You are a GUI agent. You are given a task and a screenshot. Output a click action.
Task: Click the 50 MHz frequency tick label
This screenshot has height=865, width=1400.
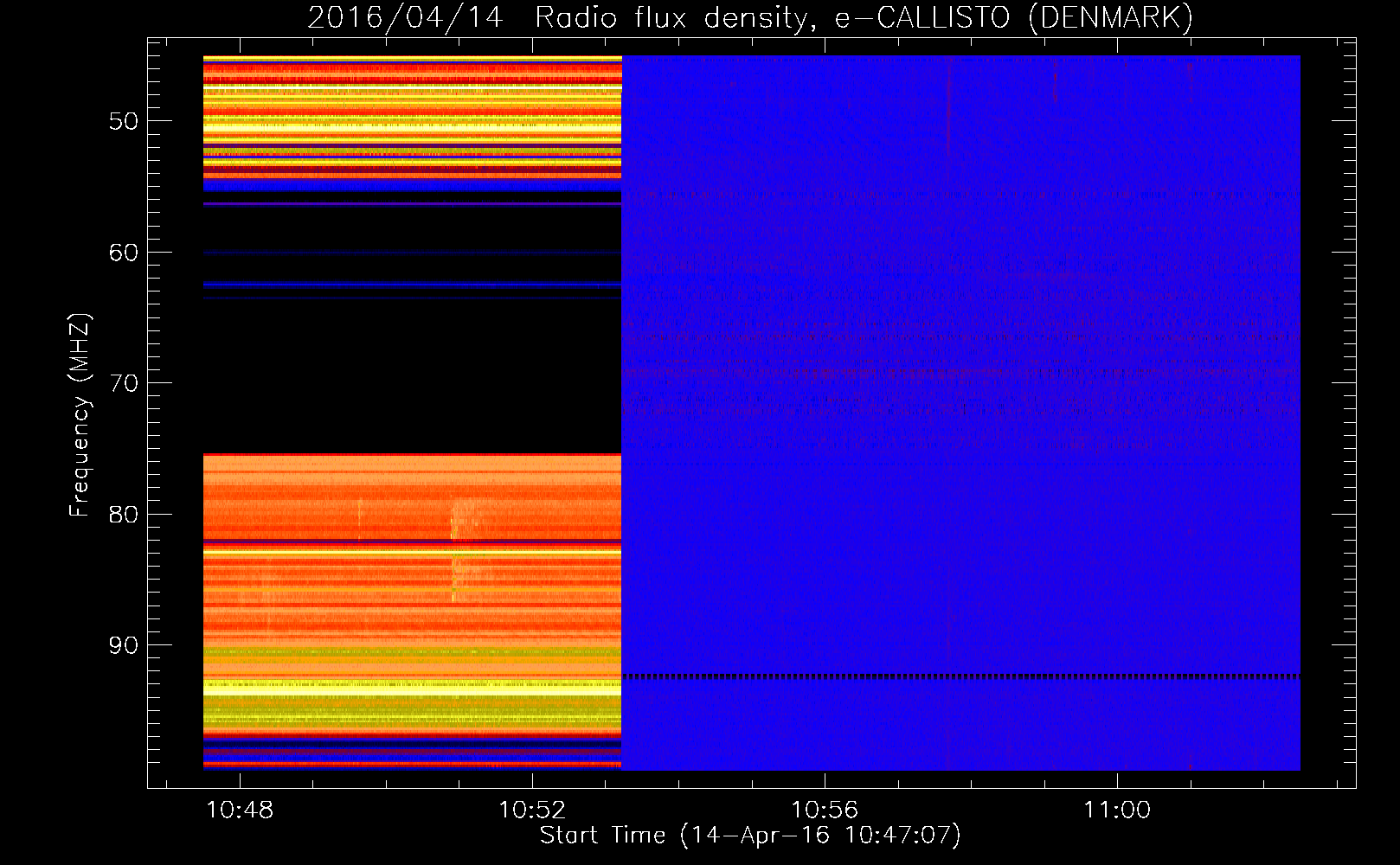[124, 121]
